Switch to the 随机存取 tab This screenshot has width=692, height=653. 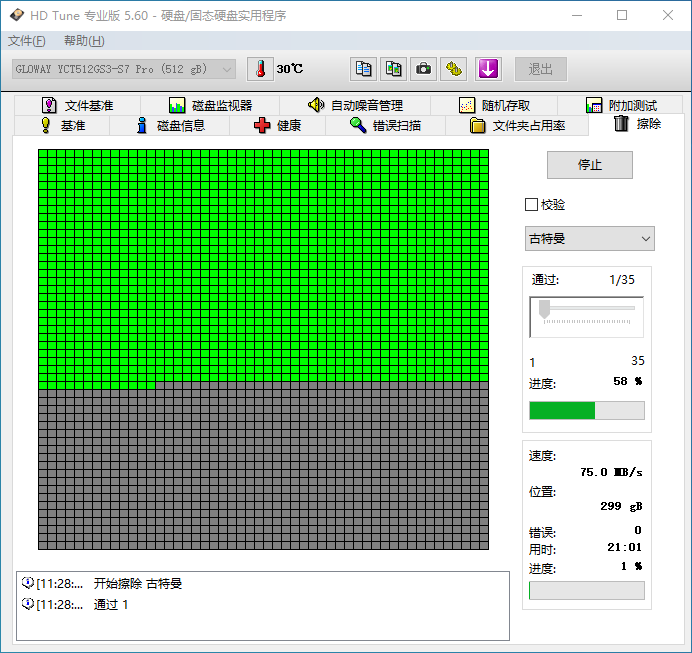pyautogui.click(x=494, y=105)
